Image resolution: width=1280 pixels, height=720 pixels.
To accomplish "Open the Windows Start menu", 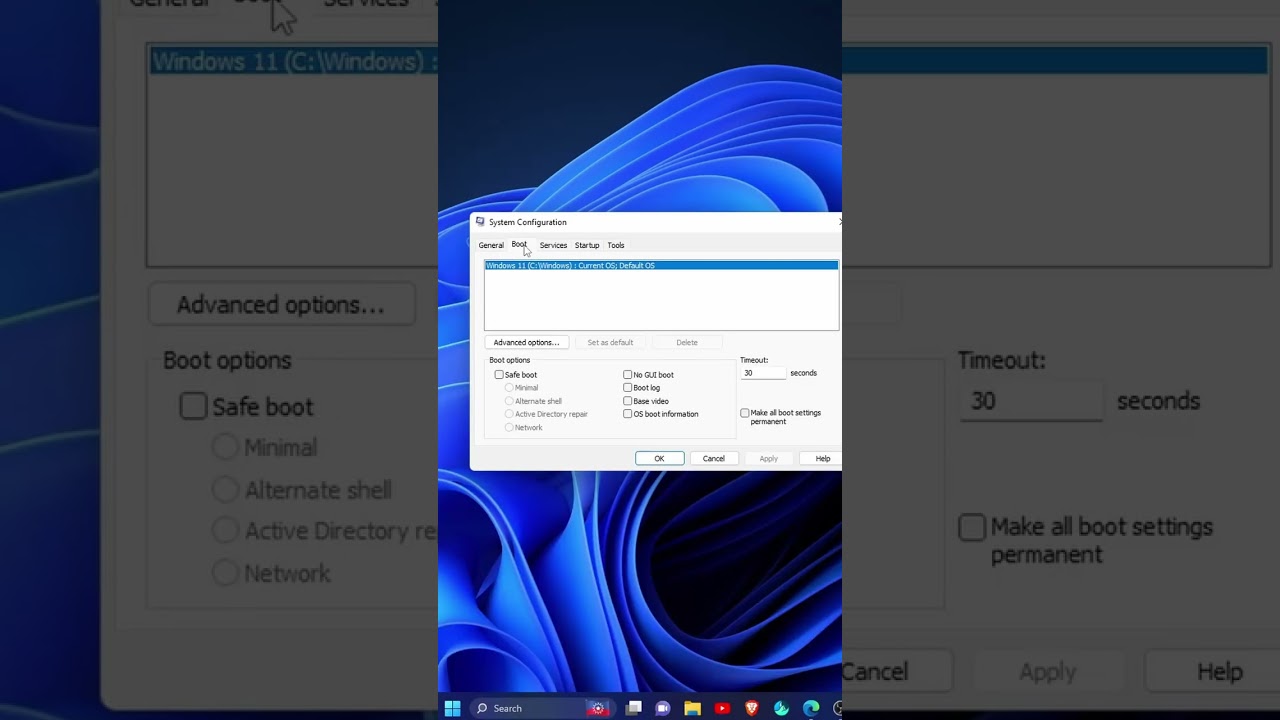I will click(x=452, y=708).
